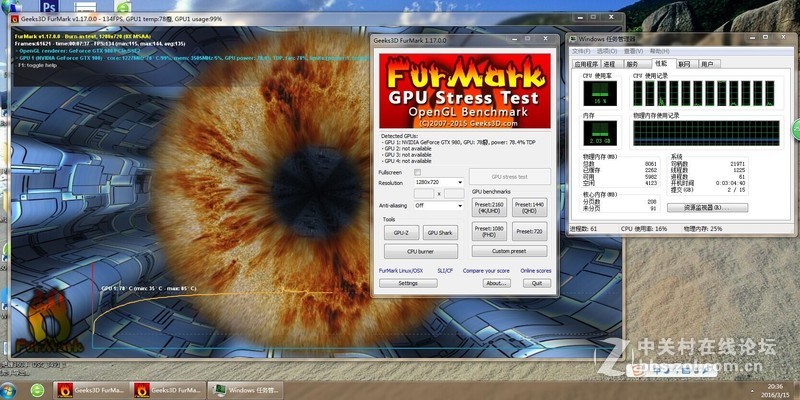Viewport: 800px width, 400px height.
Task: Click the Quit button in FurMark
Action: point(537,283)
